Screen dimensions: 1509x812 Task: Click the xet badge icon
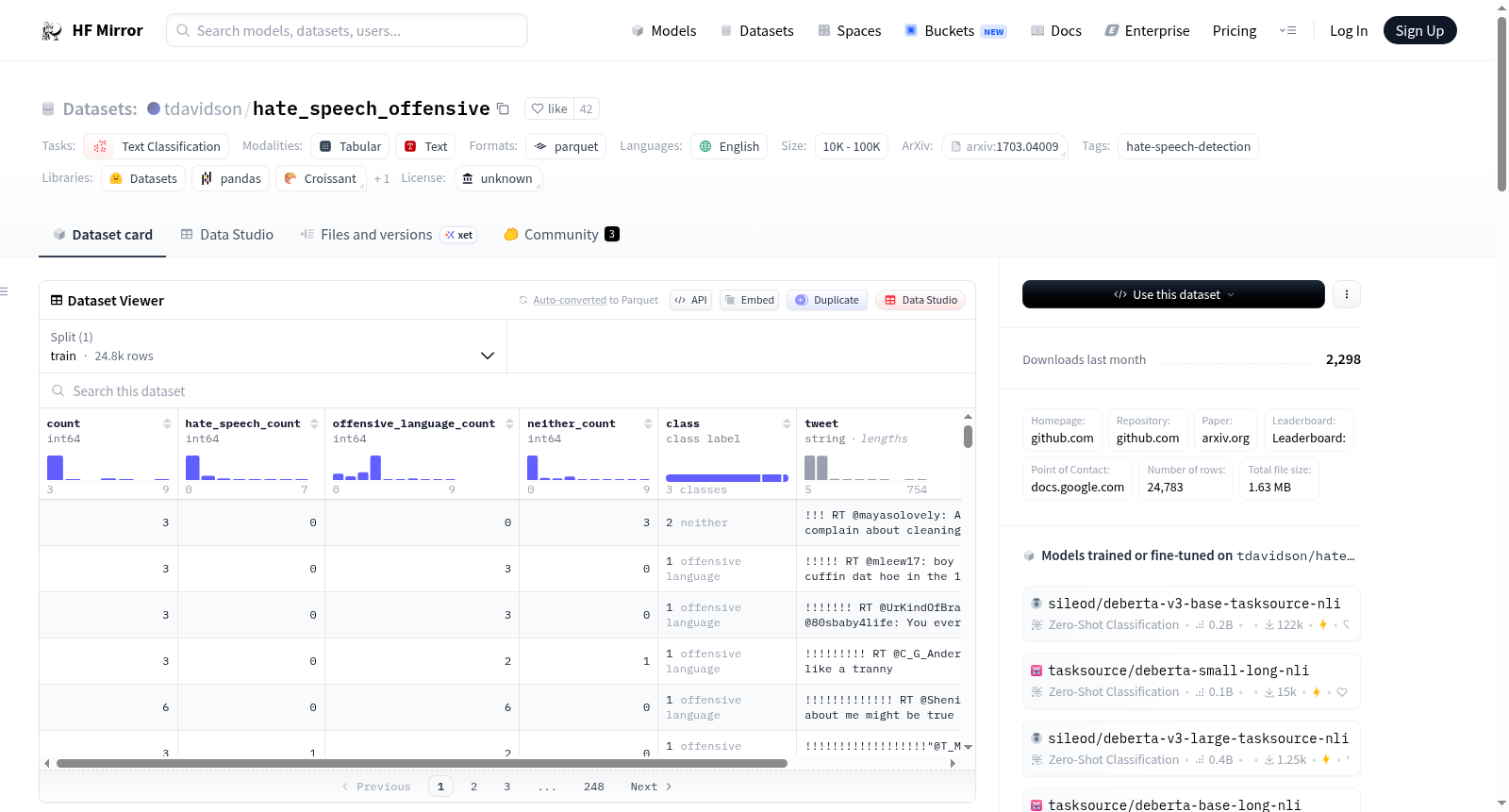459,235
